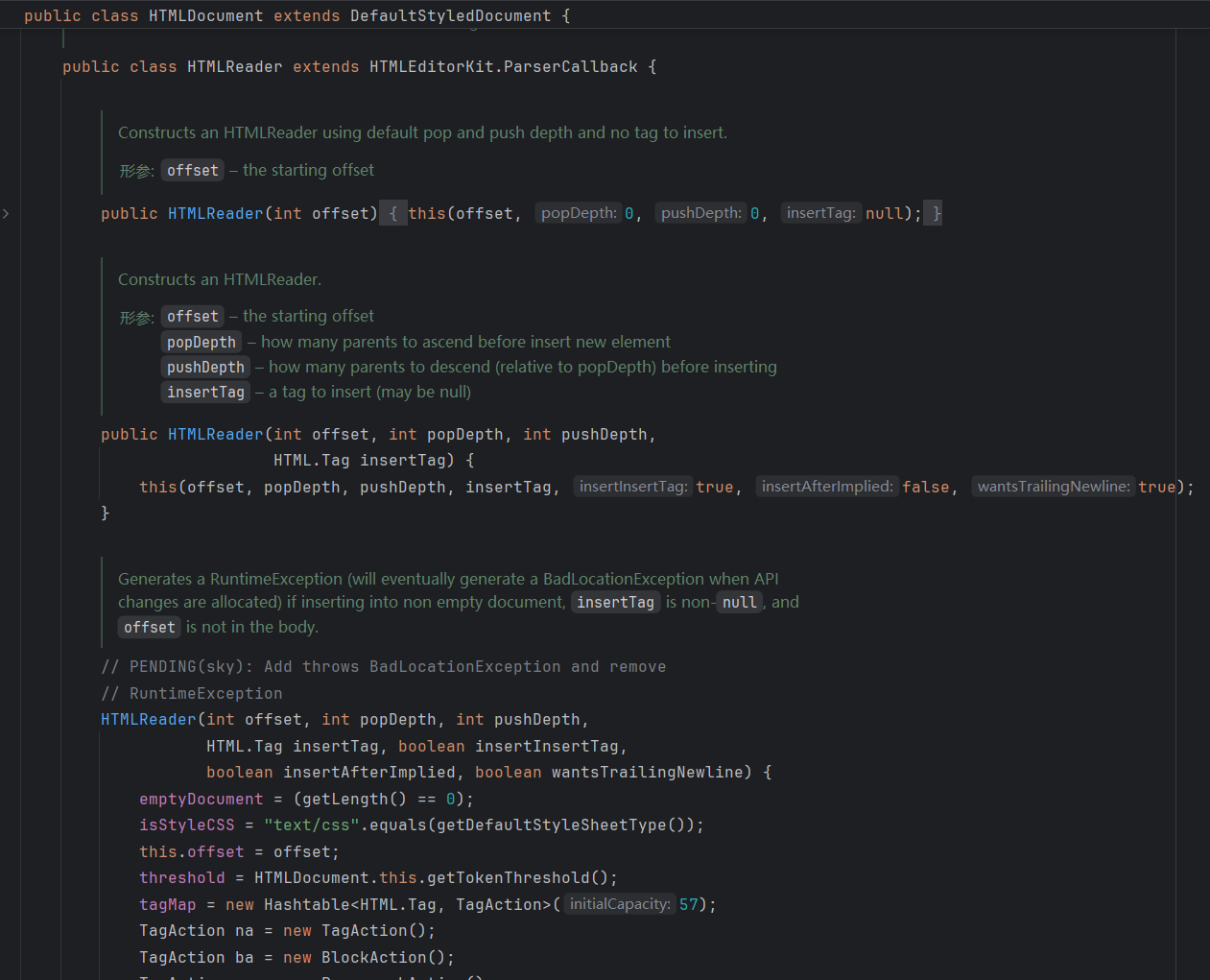The image size is (1210, 980).
Task: Click the '// PENDING(sky)' comment line
Action: tap(384, 666)
